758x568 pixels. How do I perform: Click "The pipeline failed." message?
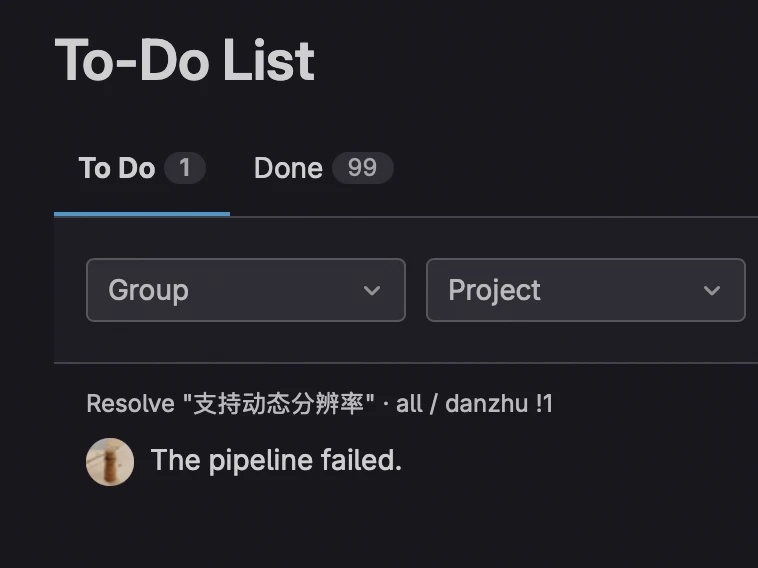276,461
